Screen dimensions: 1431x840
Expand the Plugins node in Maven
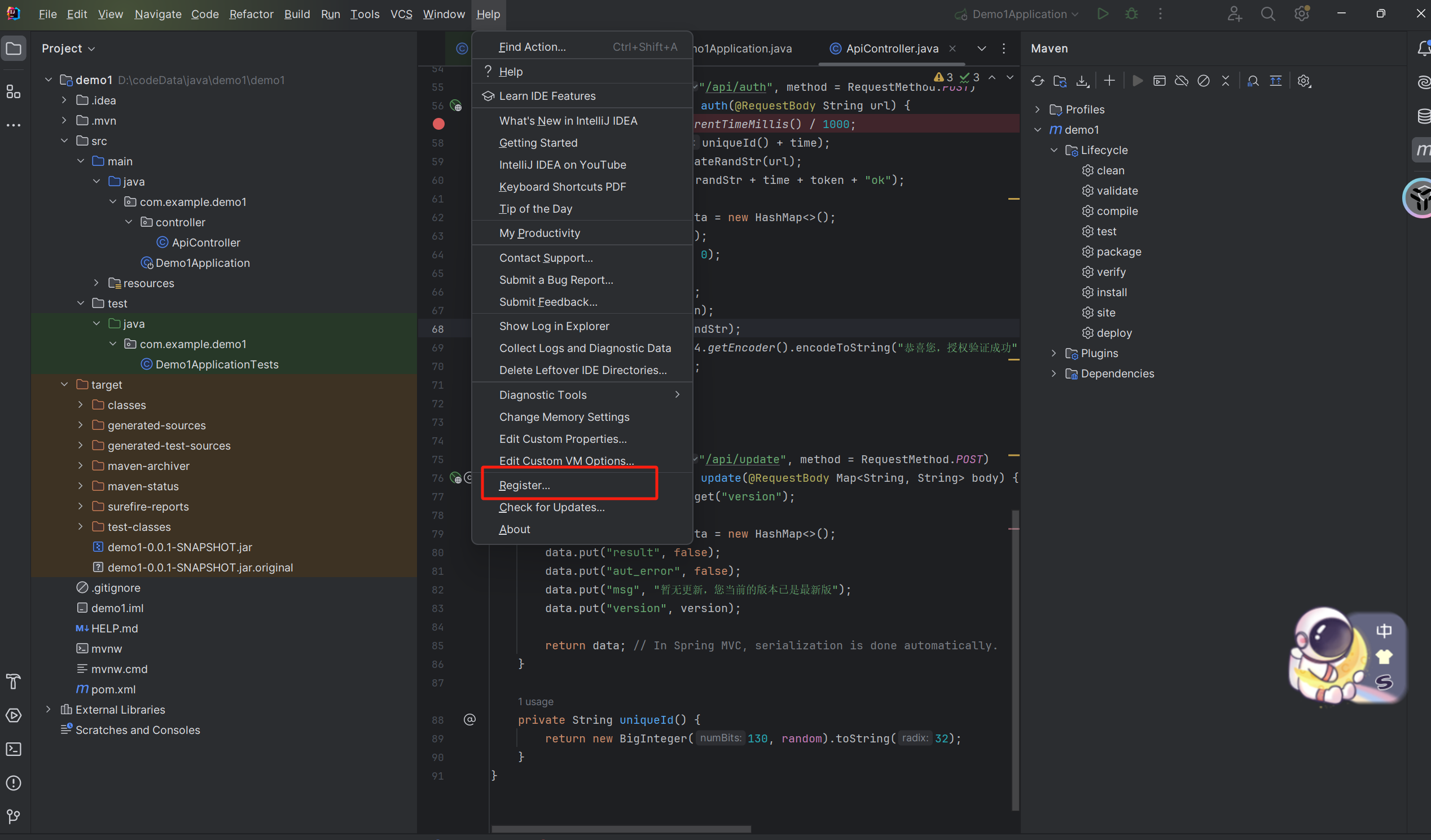(1054, 353)
